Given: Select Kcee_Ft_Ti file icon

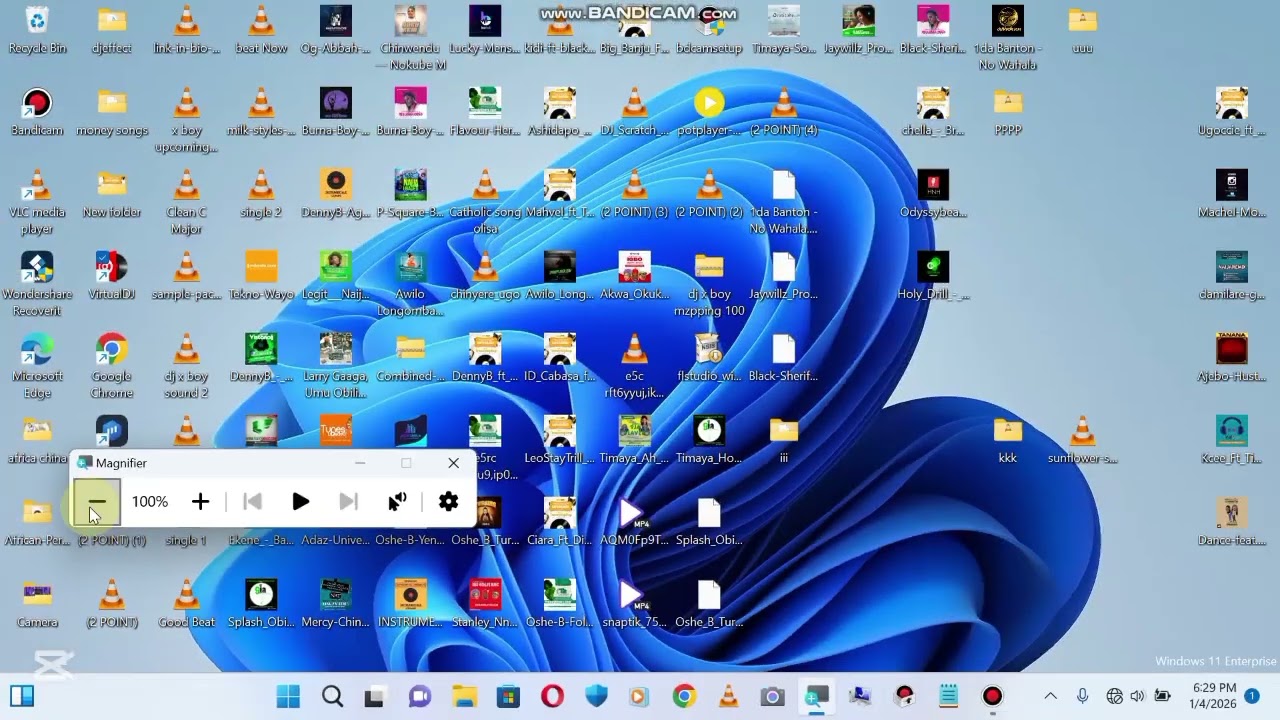Looking at the screenshot, I should 1231,441.
